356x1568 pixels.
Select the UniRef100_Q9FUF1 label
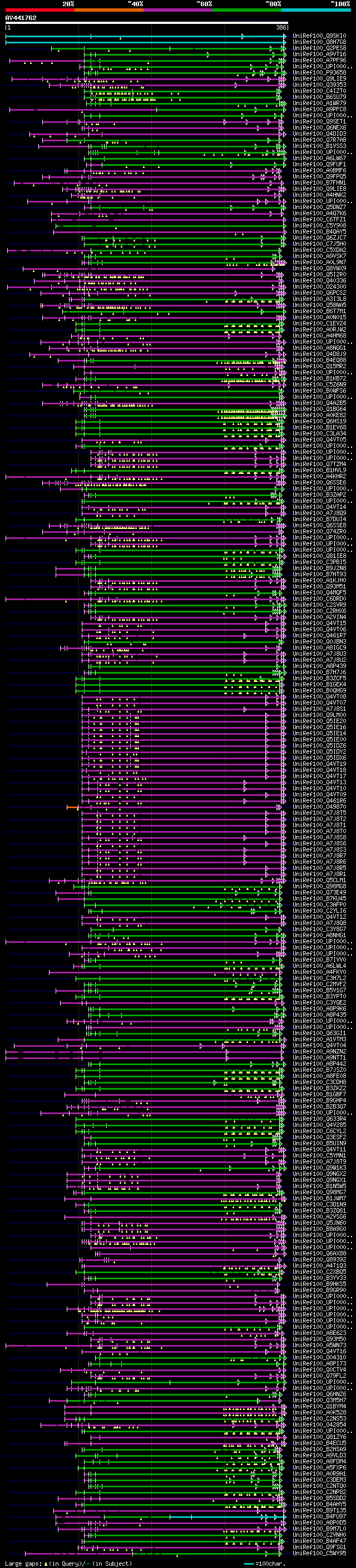point(319,164)
